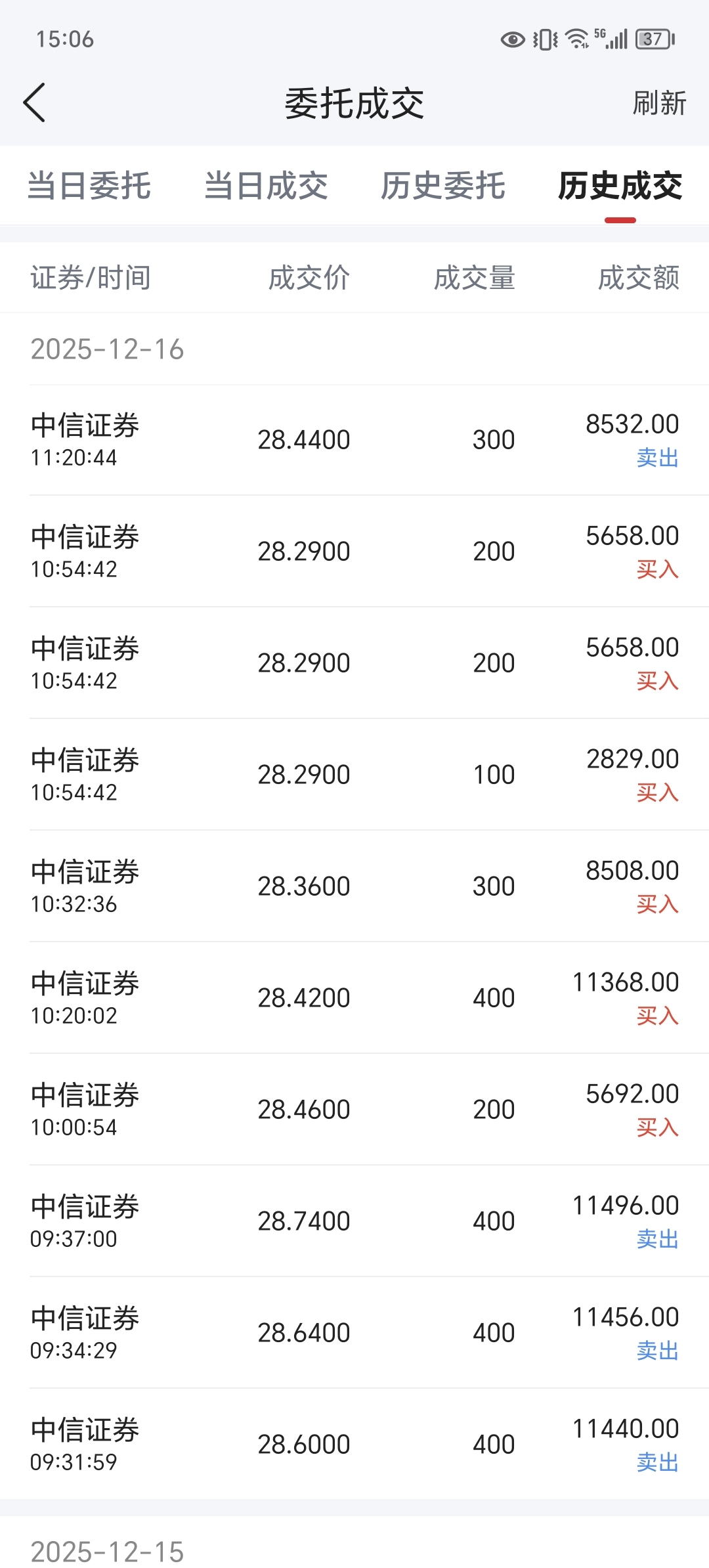Switch to the 当日成交 tab
This screenshot has width=709, height=1568.
[x=266, y=185]
